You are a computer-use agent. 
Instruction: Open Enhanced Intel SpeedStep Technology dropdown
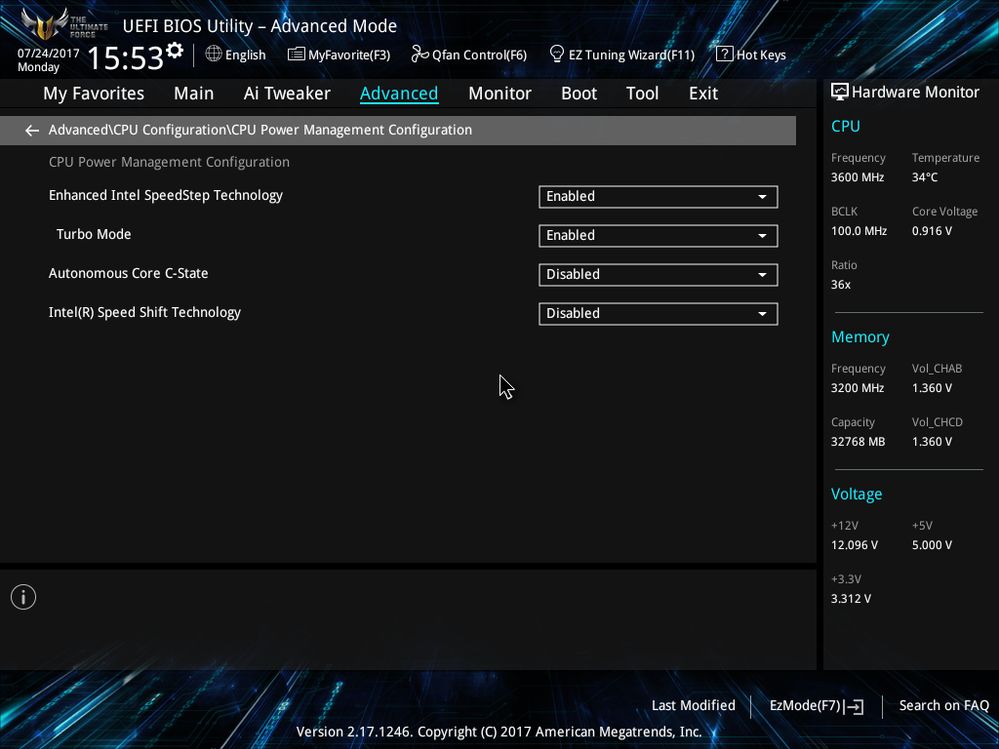tap(658, 197)
